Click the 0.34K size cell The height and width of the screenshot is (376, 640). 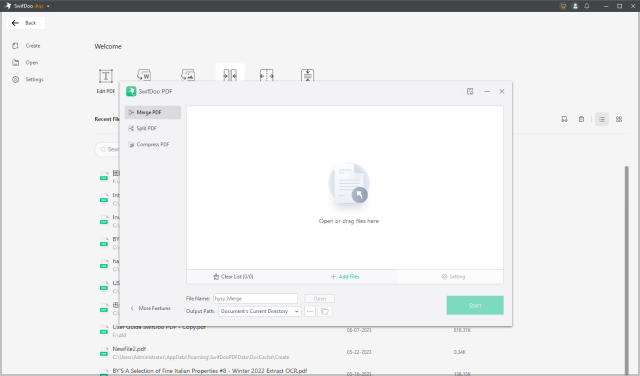460,352
